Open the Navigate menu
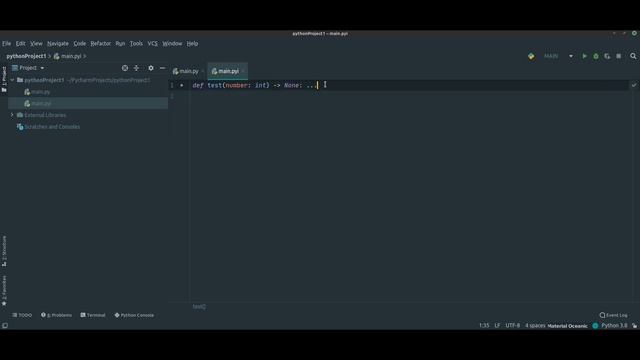640x360 pixels. coord(58,44)
